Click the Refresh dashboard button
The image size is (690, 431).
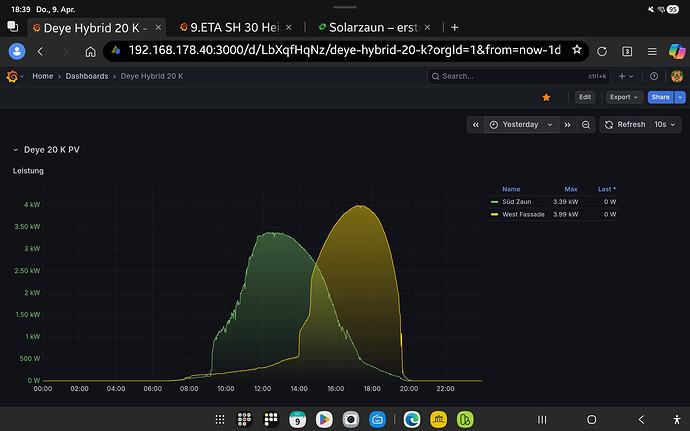pyautogui.click(x=625, y=124)
